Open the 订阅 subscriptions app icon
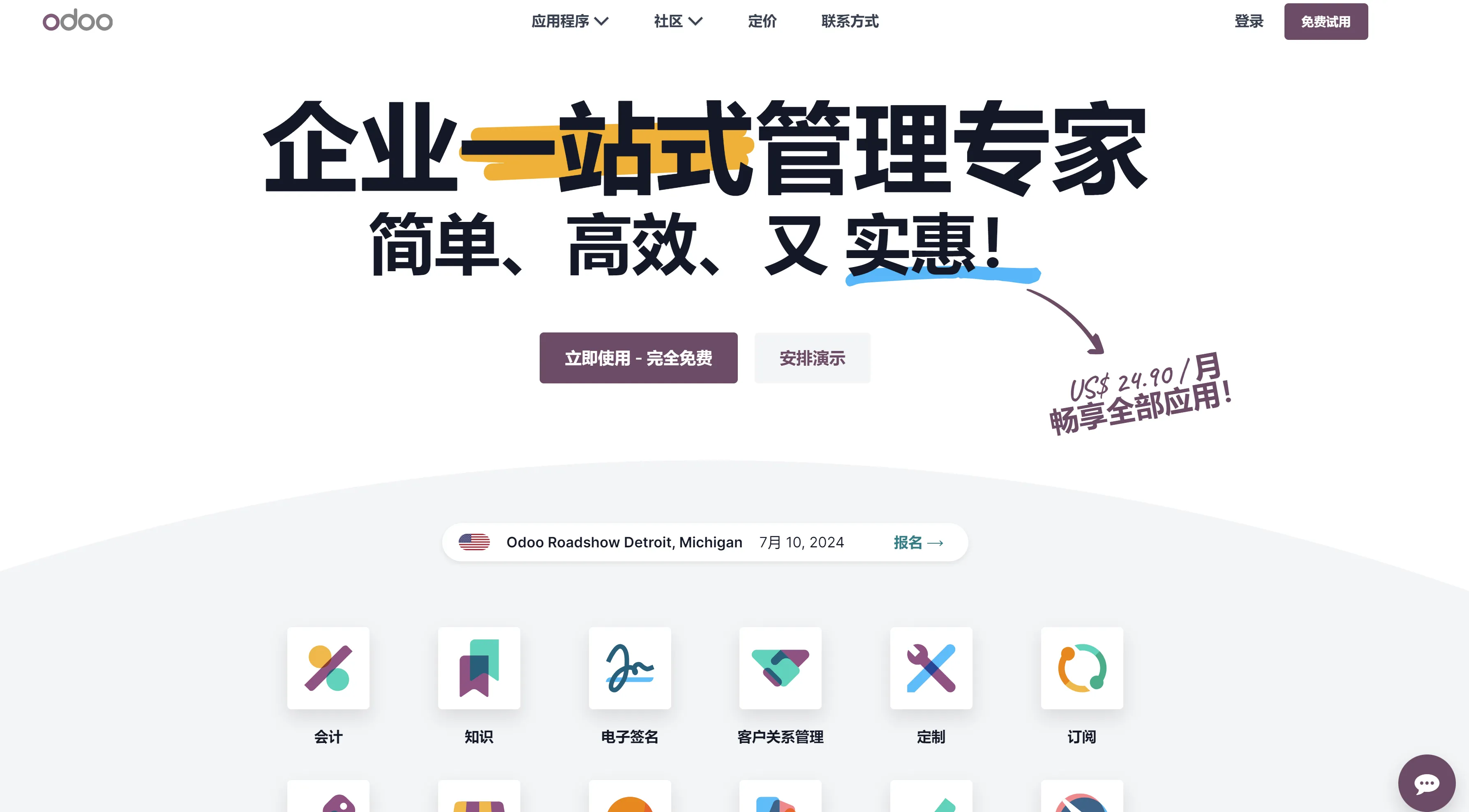 click(1081, 668)
